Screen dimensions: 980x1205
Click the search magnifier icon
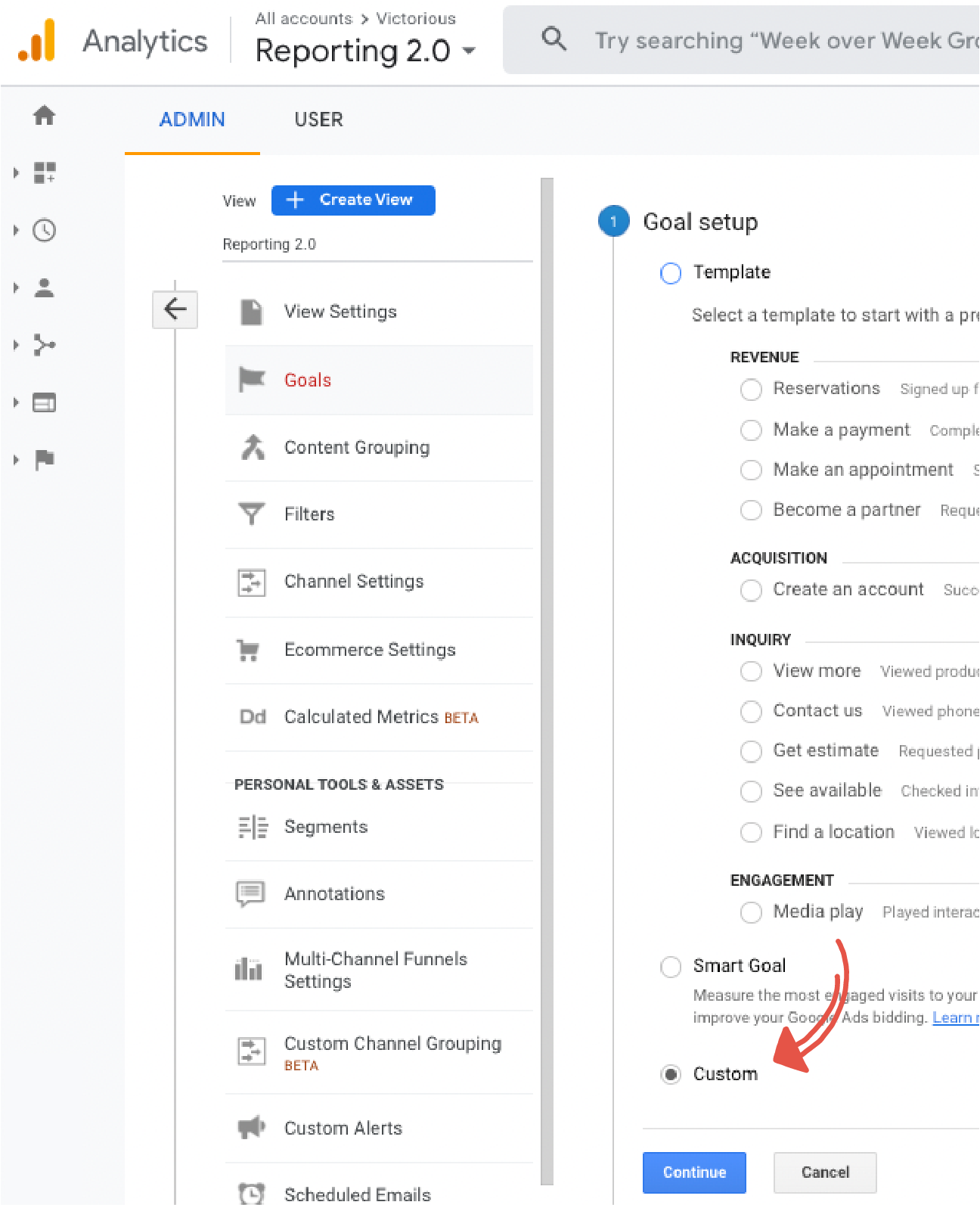554,39
